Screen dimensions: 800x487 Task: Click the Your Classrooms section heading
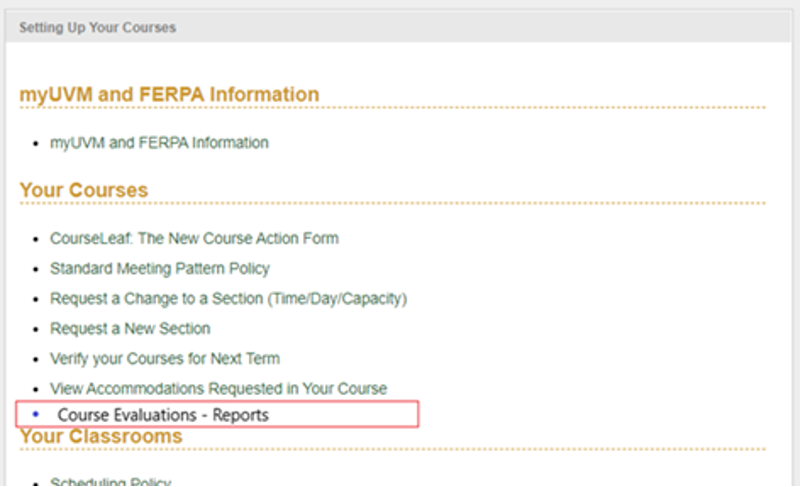click(101, 437)
